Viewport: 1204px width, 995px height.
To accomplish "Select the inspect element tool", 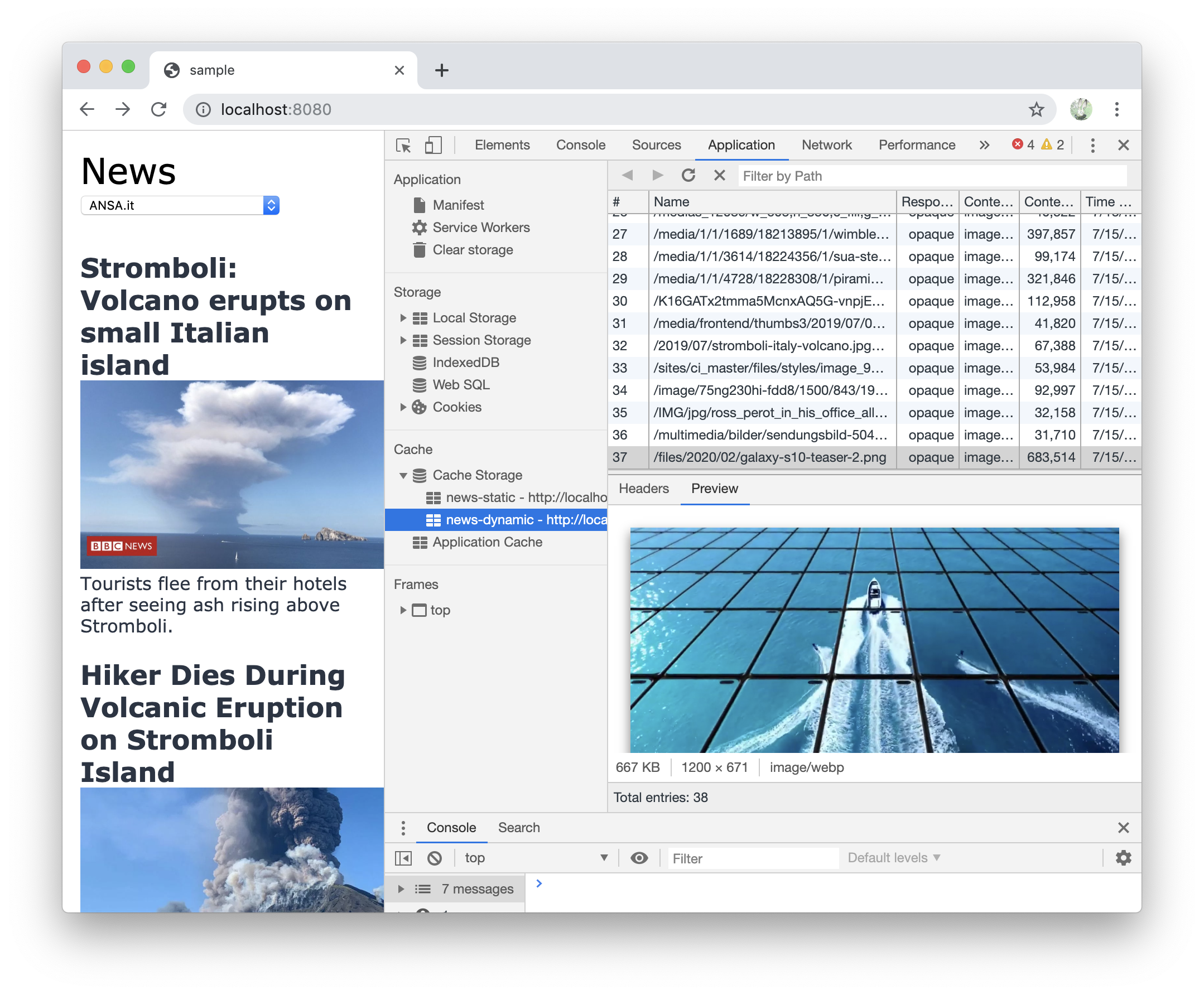I will coord(403,146).
